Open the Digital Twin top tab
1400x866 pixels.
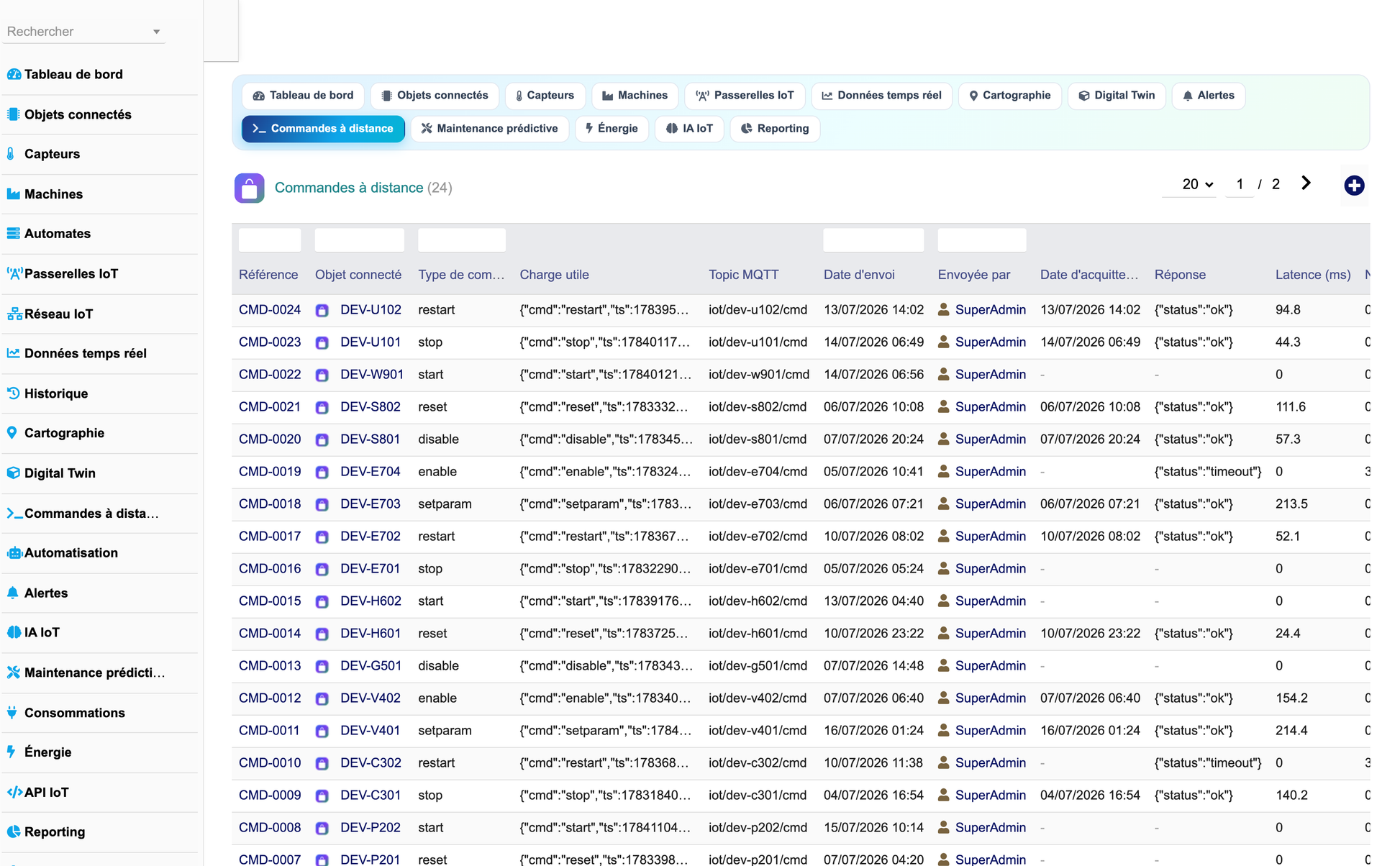pyautogui.click(x=1117, y=96)
